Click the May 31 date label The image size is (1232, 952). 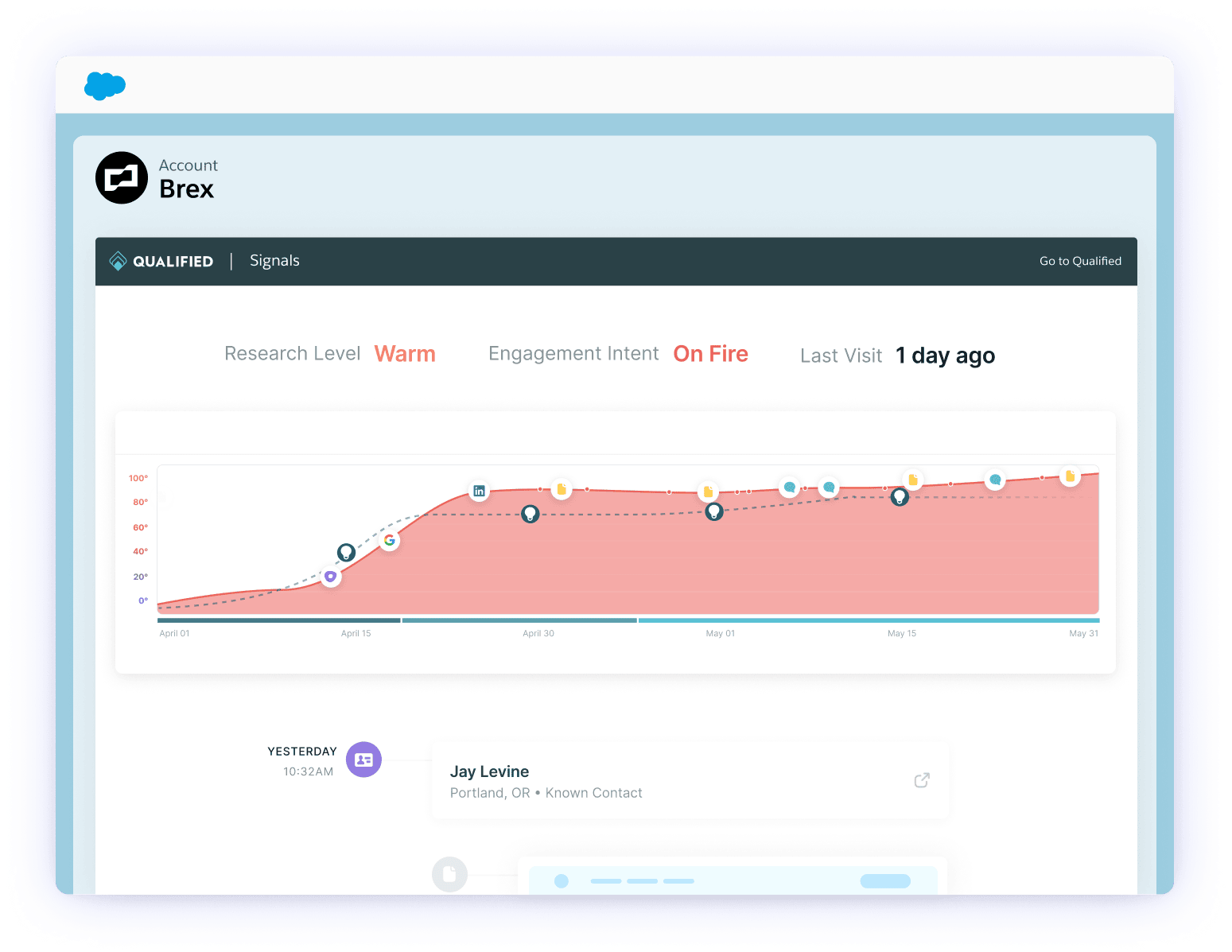point(1084,633)
